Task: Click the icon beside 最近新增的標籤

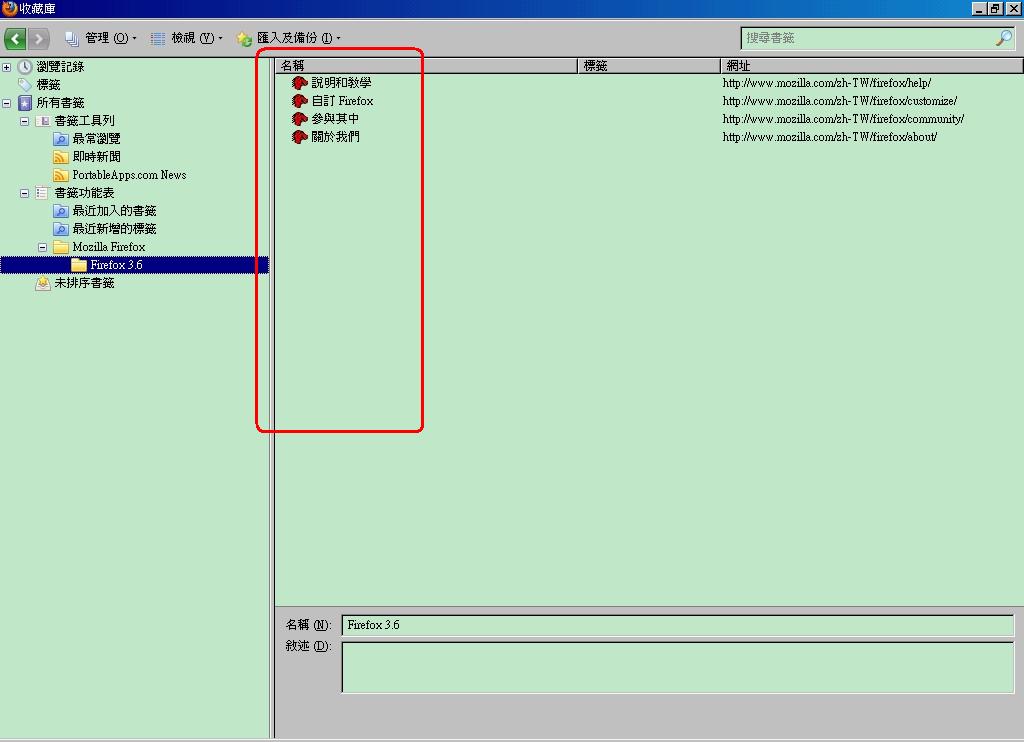Action: click(x=61, y=229)
